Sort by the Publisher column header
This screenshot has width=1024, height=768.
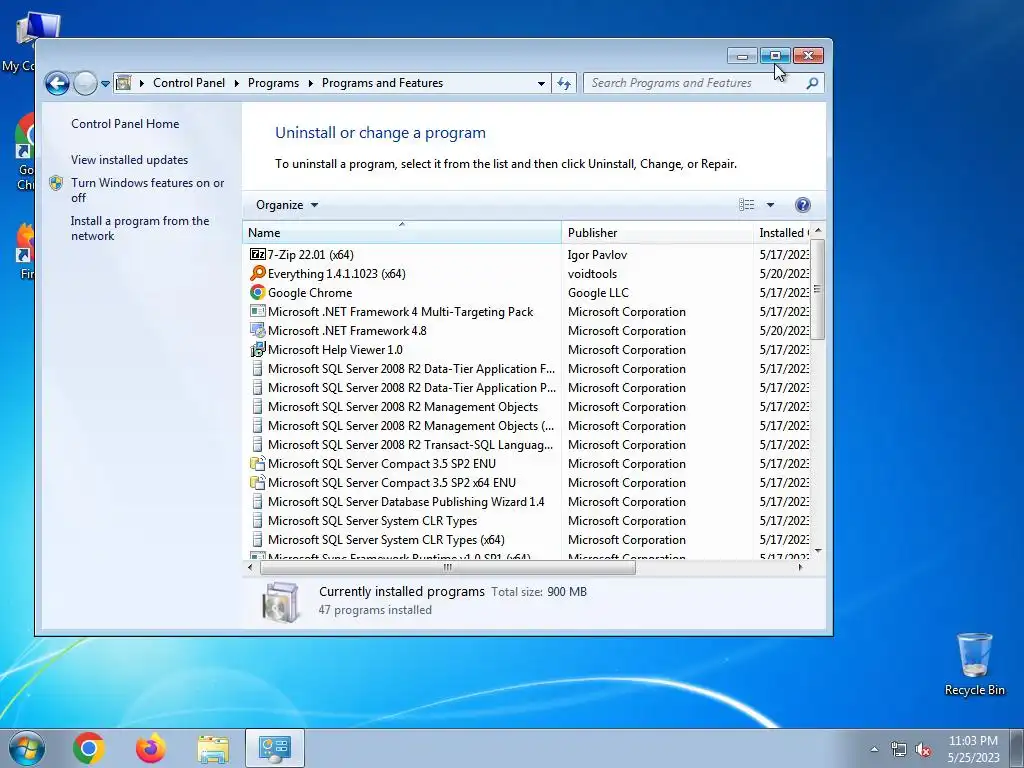(657, 232)
